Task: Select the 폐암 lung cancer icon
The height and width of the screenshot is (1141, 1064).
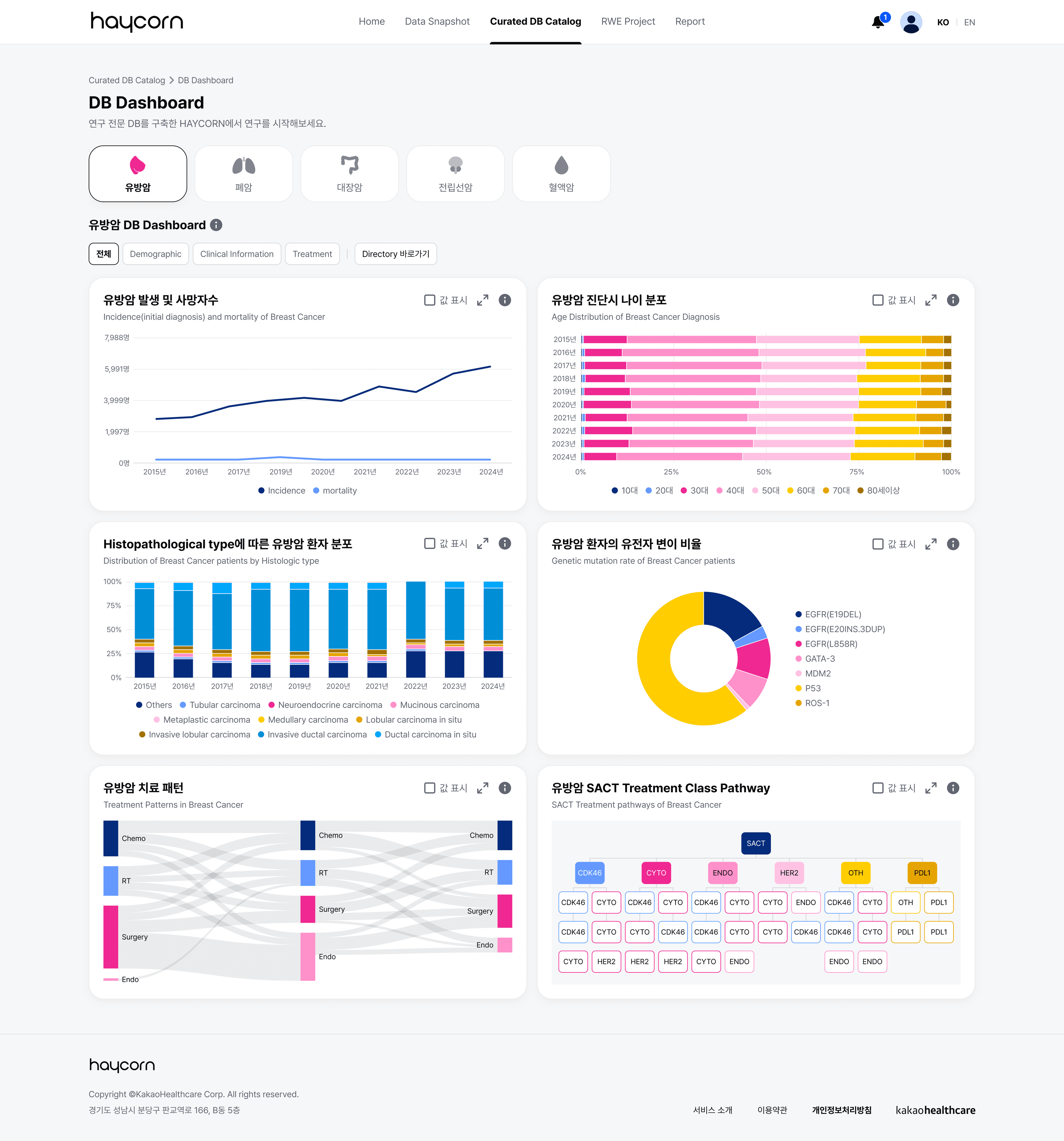Action: tap(243, 173)
